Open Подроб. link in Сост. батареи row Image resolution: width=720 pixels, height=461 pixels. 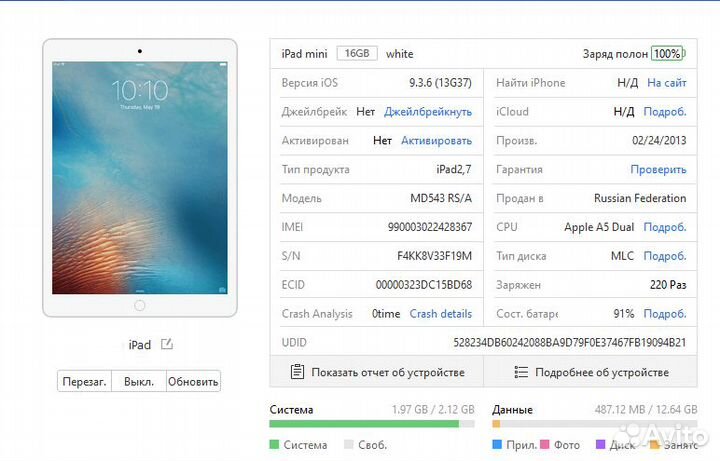665,314
